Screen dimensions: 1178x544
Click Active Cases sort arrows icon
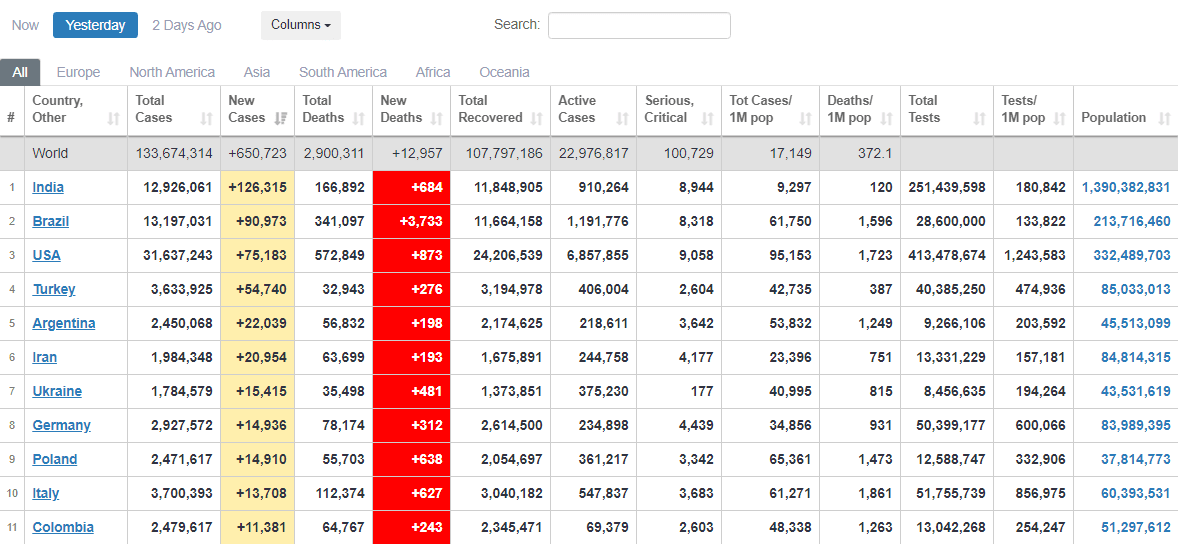click(622, 118)
